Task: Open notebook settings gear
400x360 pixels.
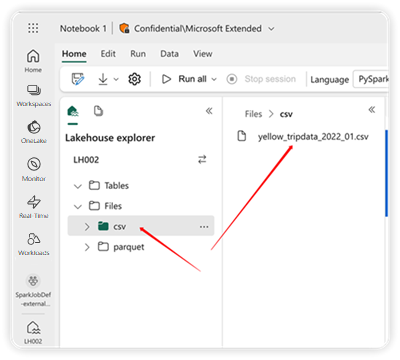Action: pos(134,79)
